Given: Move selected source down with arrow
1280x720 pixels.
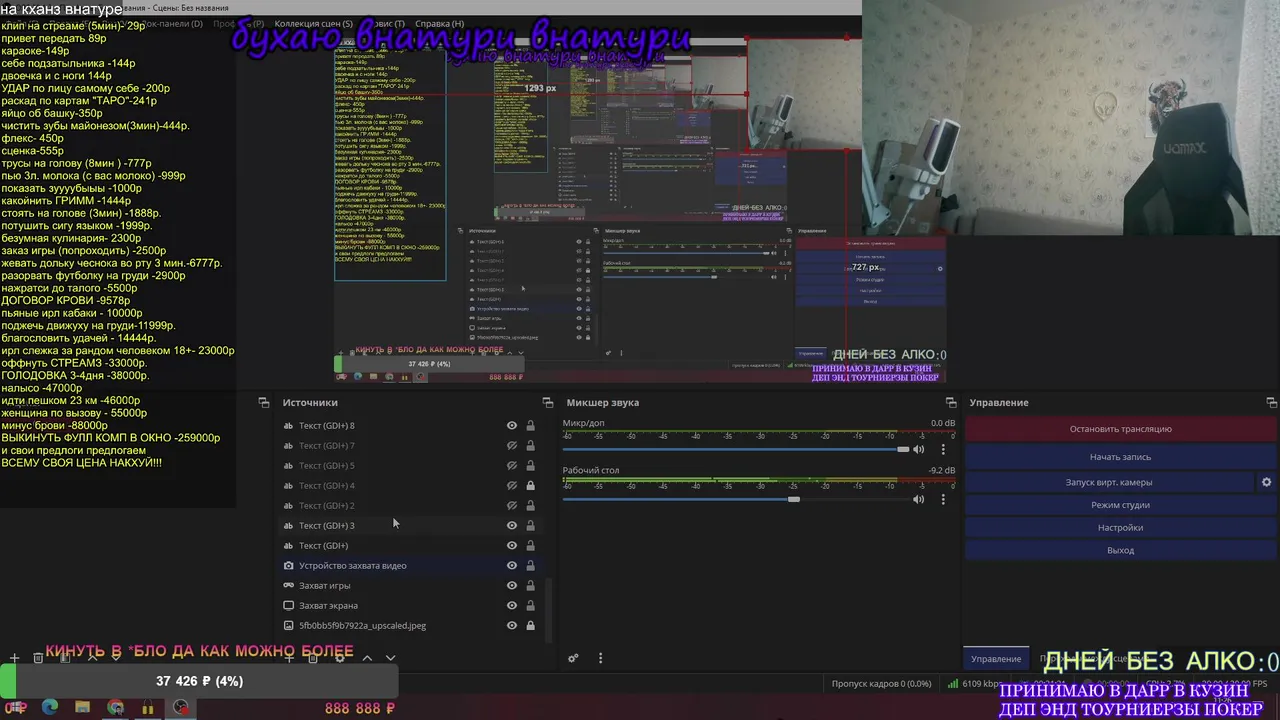Looking at the screenshot, I should [390, 658].
